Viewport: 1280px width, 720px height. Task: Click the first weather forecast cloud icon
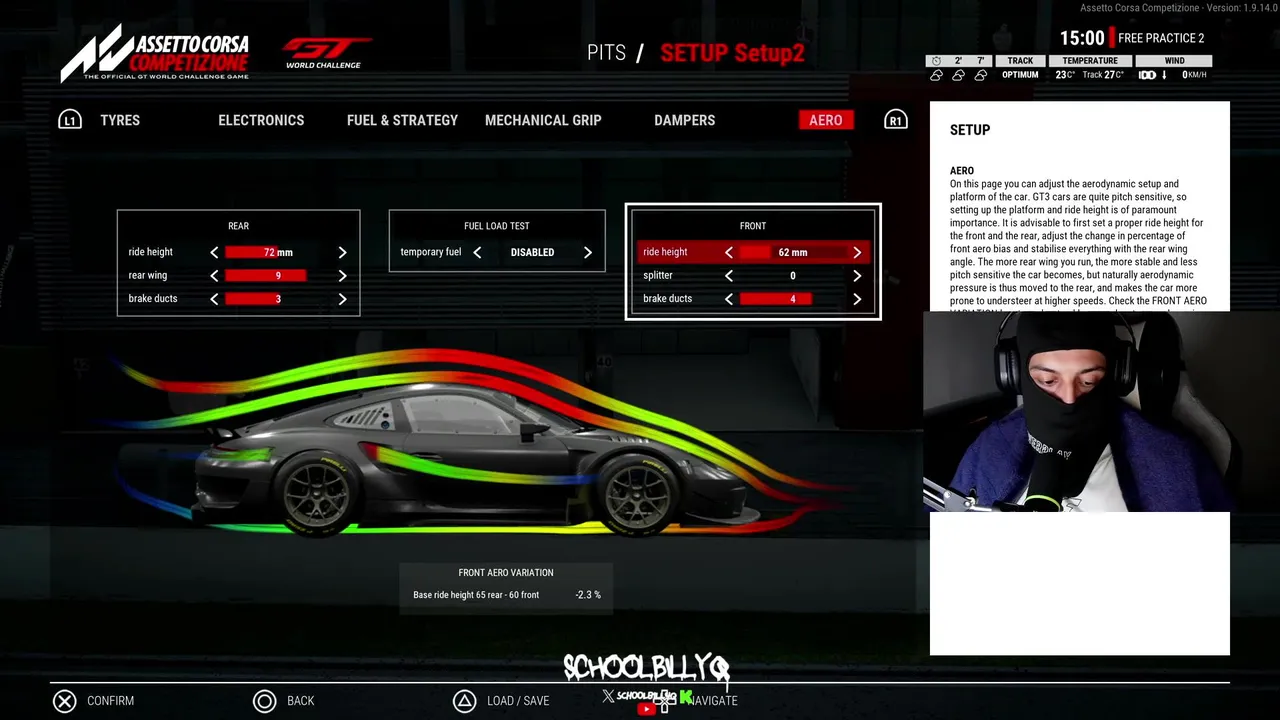click(937, 75)
